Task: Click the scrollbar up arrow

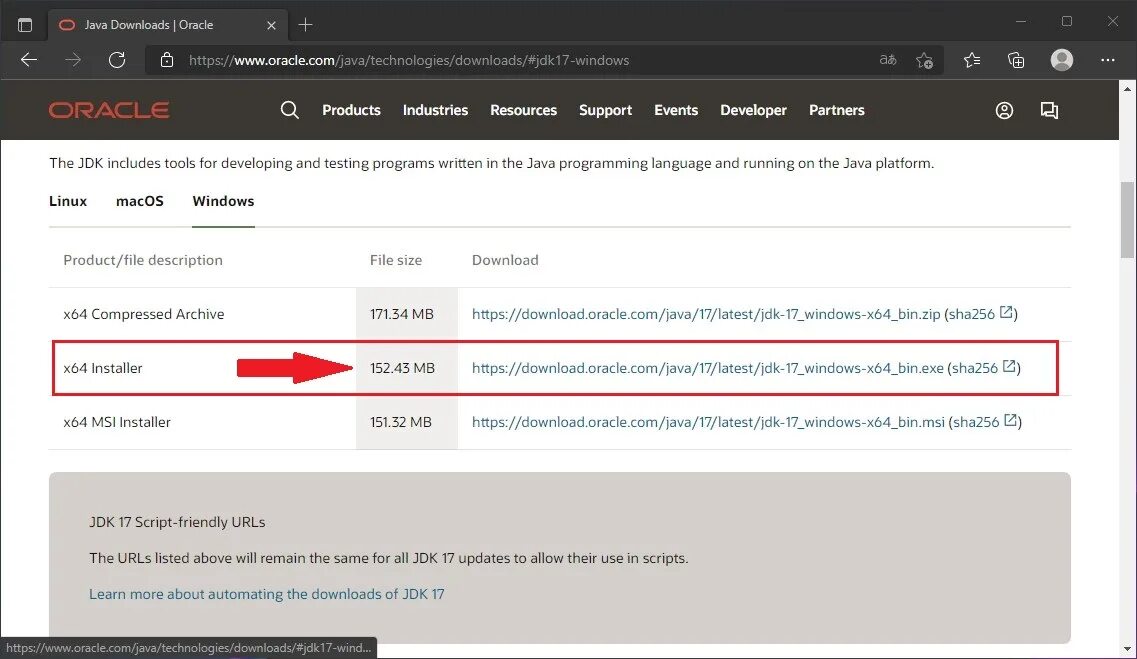Action: tap(1127, 88)
